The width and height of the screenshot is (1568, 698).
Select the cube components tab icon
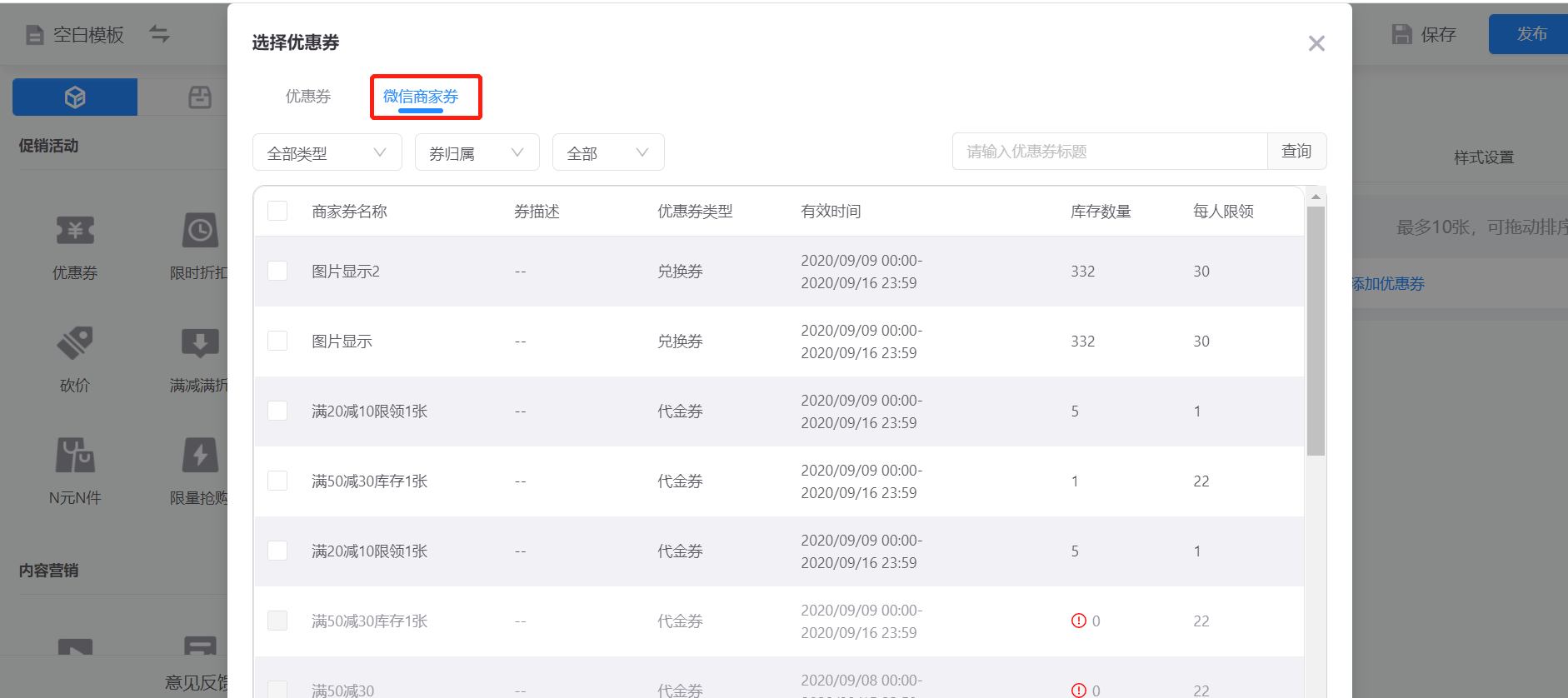click(75, 97)
